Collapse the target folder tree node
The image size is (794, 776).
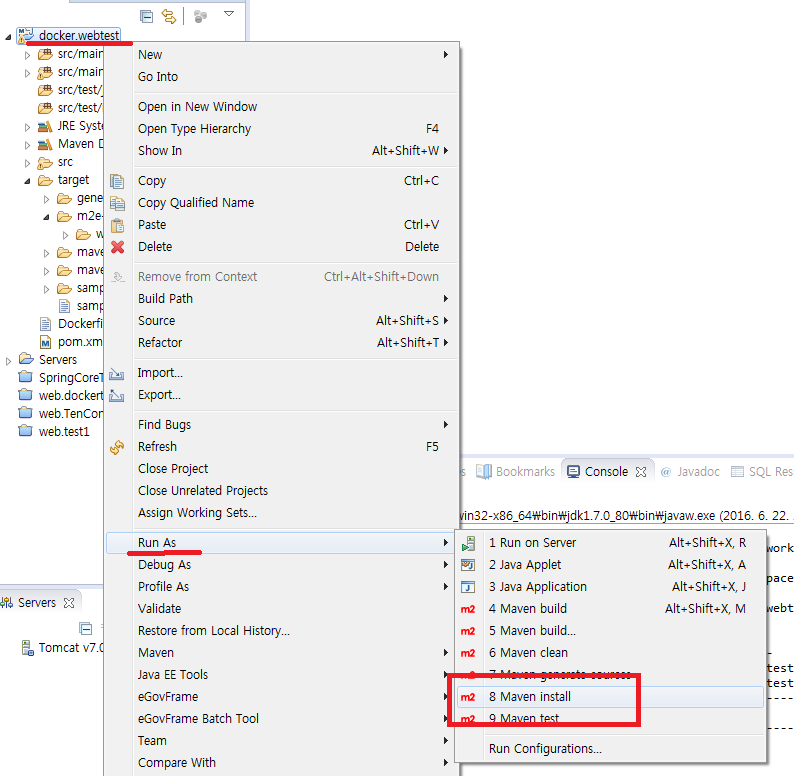(28, 181)
